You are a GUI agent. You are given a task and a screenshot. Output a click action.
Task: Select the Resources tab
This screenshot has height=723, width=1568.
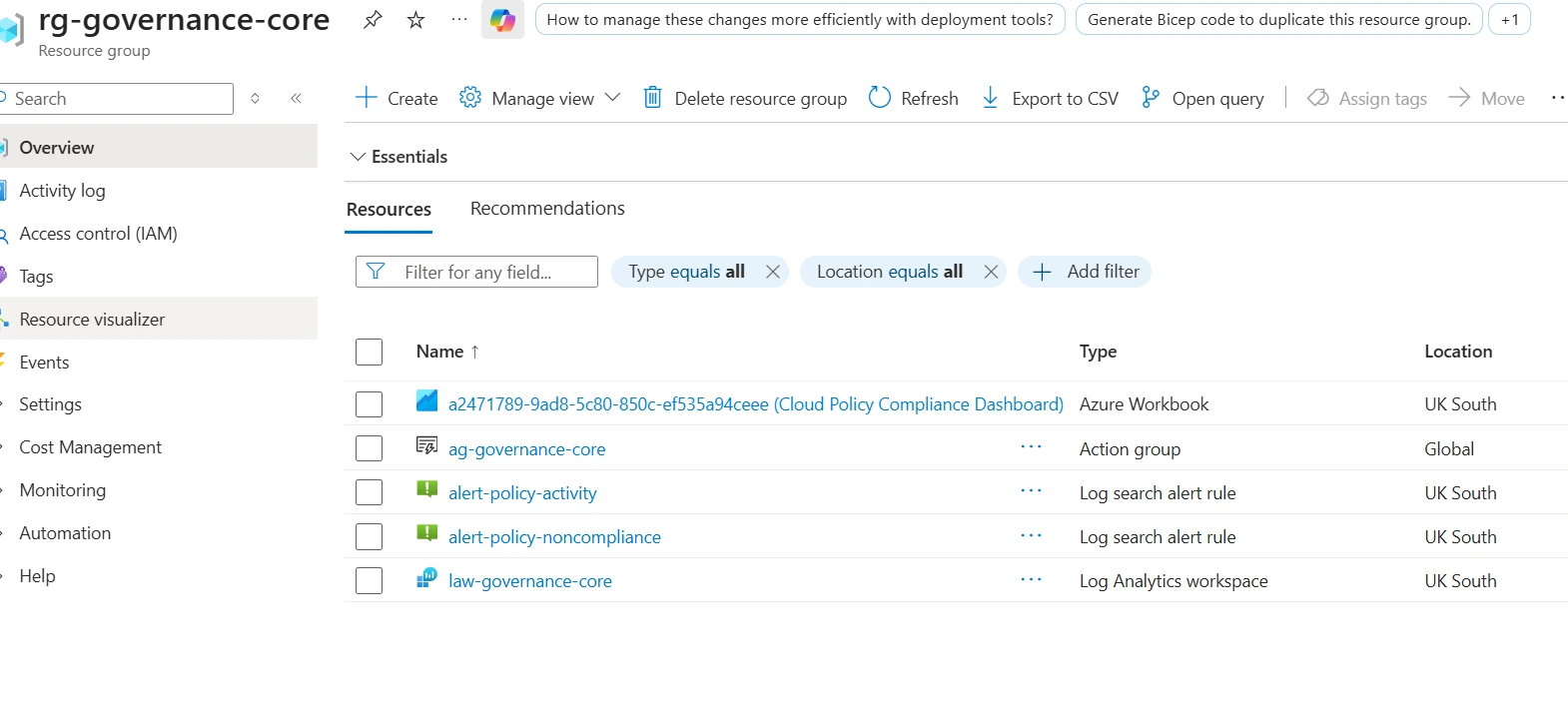pyautogui.click(x=389, y=210)
